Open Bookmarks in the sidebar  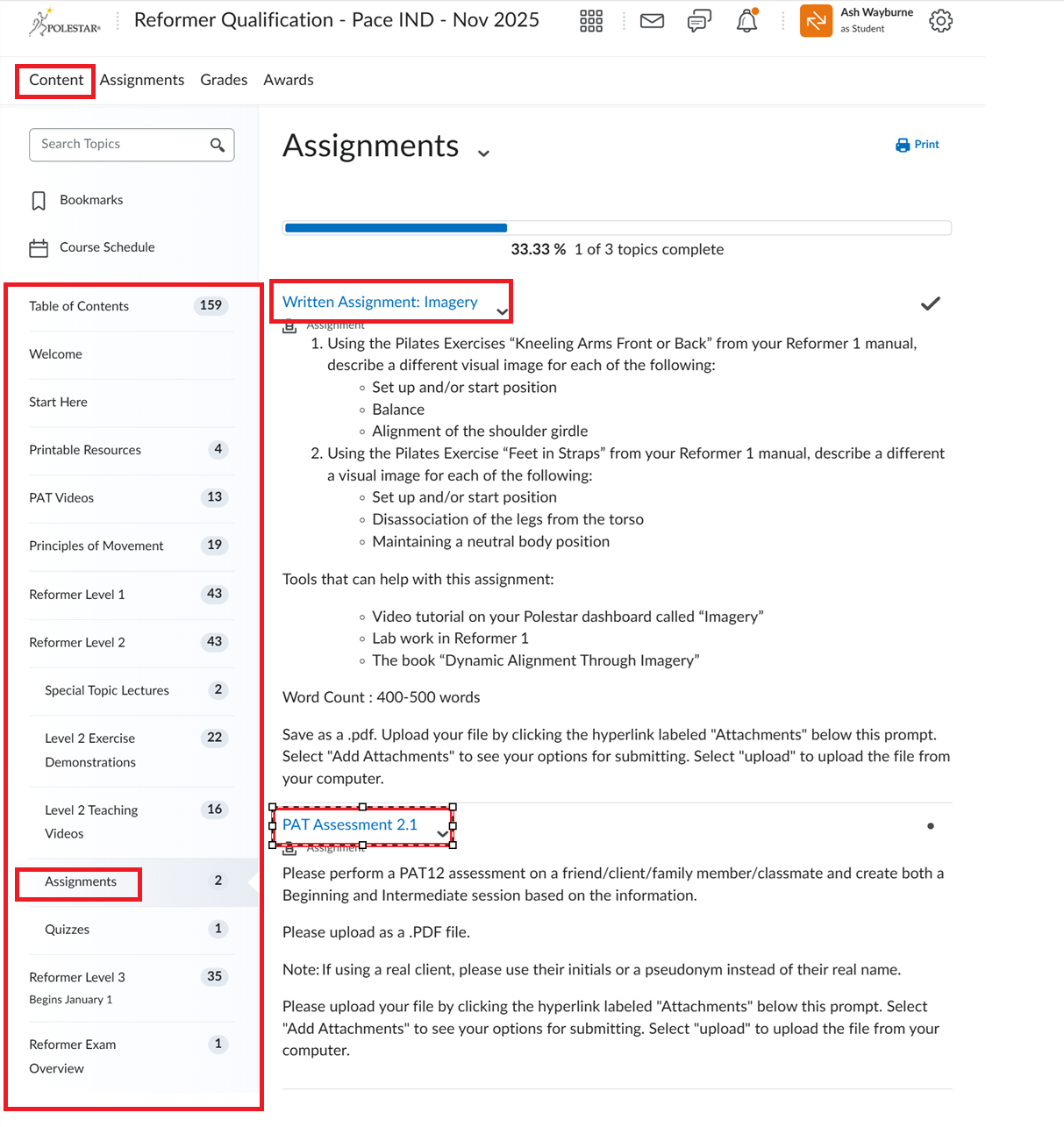tap(90, 200)
